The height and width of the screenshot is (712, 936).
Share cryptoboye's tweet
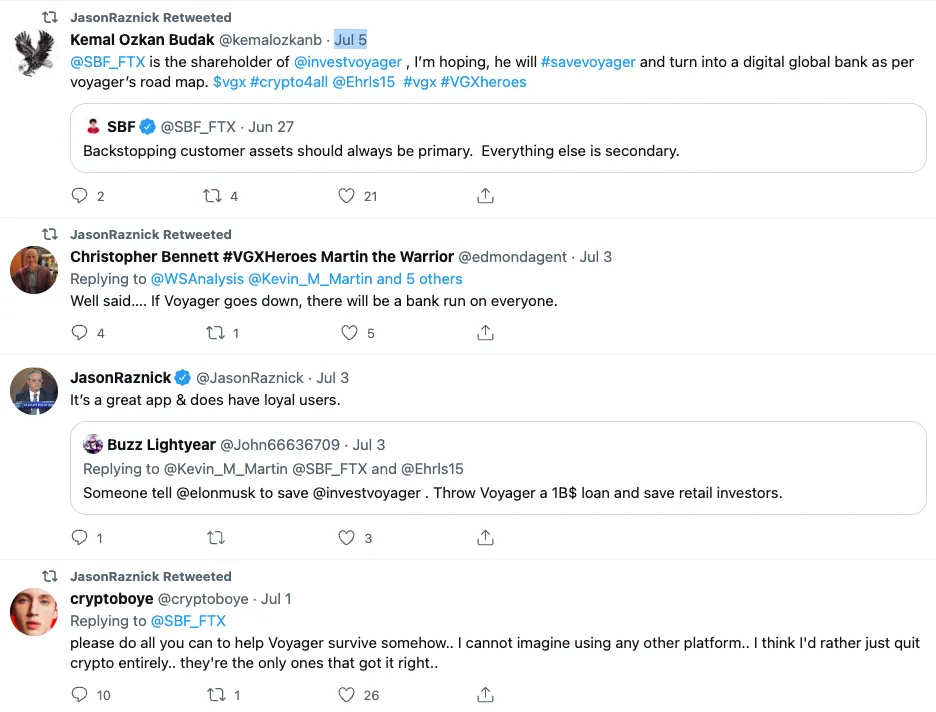click(x=485, y=694)
